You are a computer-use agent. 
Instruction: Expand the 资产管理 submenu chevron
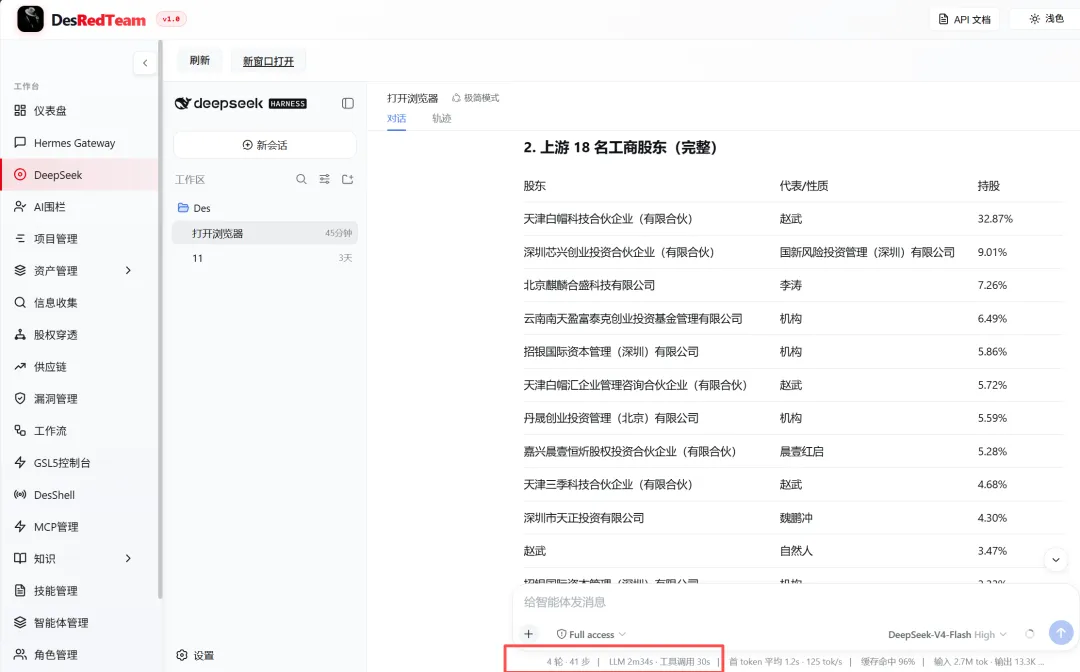128,271
